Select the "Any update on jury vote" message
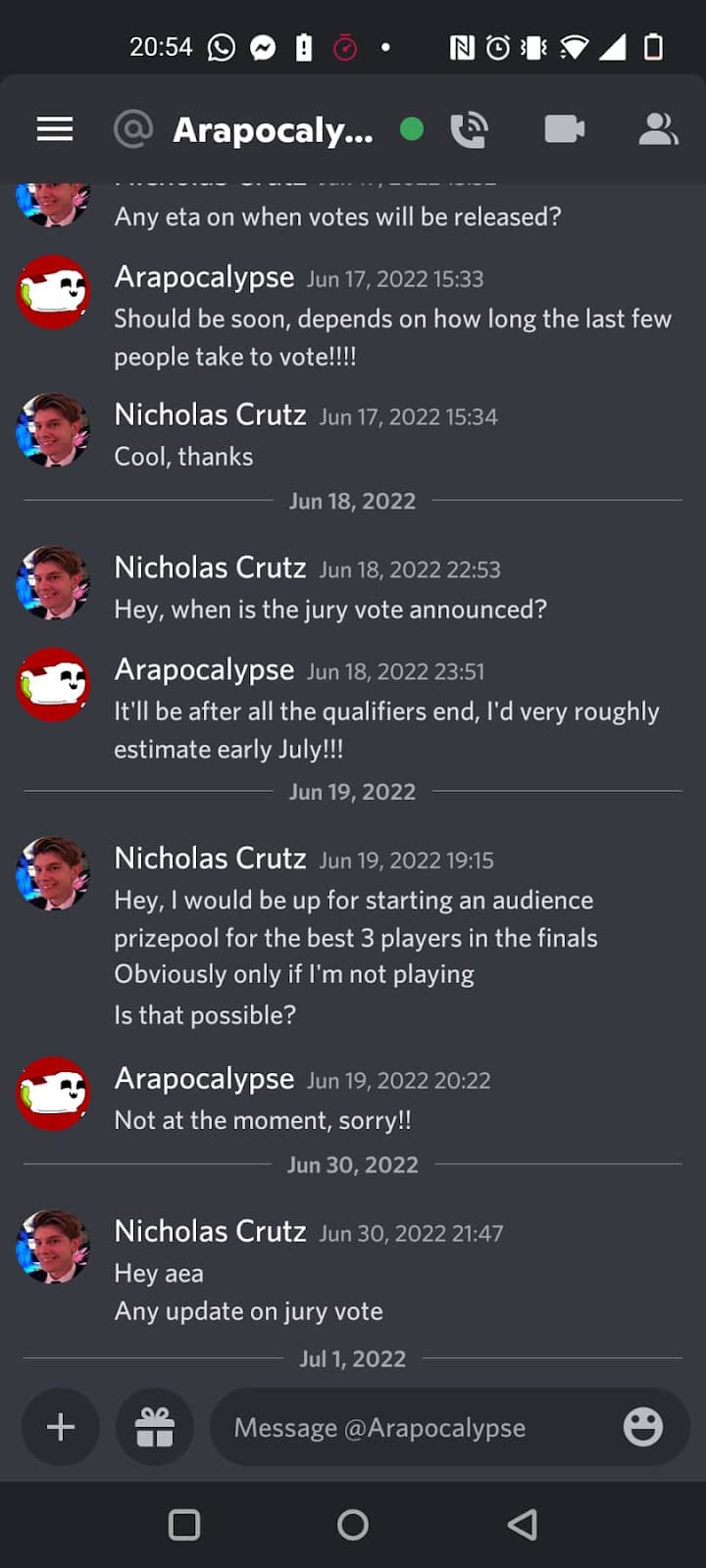Viewport: 706px width, 1568px height. tap(248, 1311)
